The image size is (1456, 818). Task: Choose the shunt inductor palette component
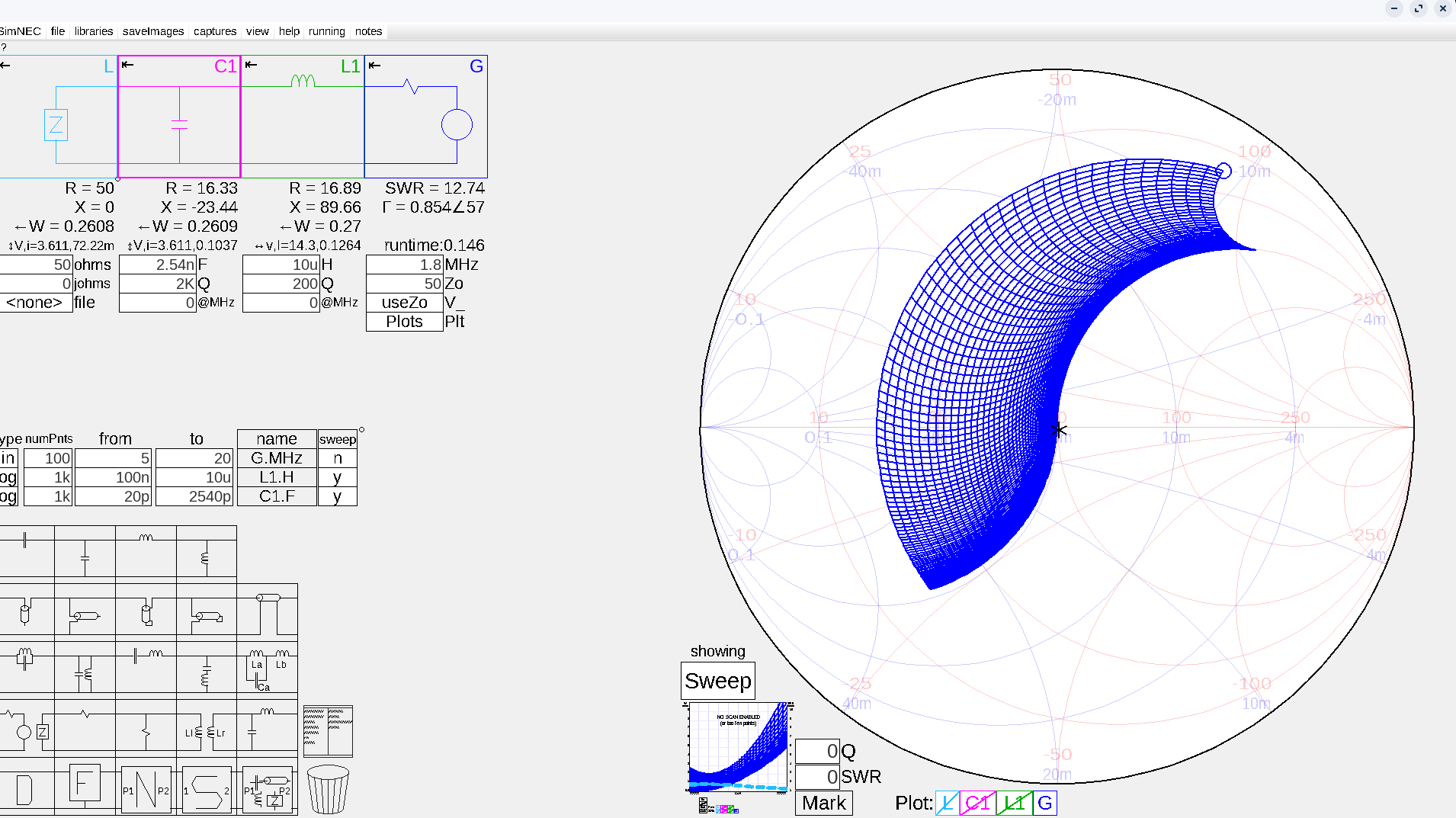(x=205, y=557)
